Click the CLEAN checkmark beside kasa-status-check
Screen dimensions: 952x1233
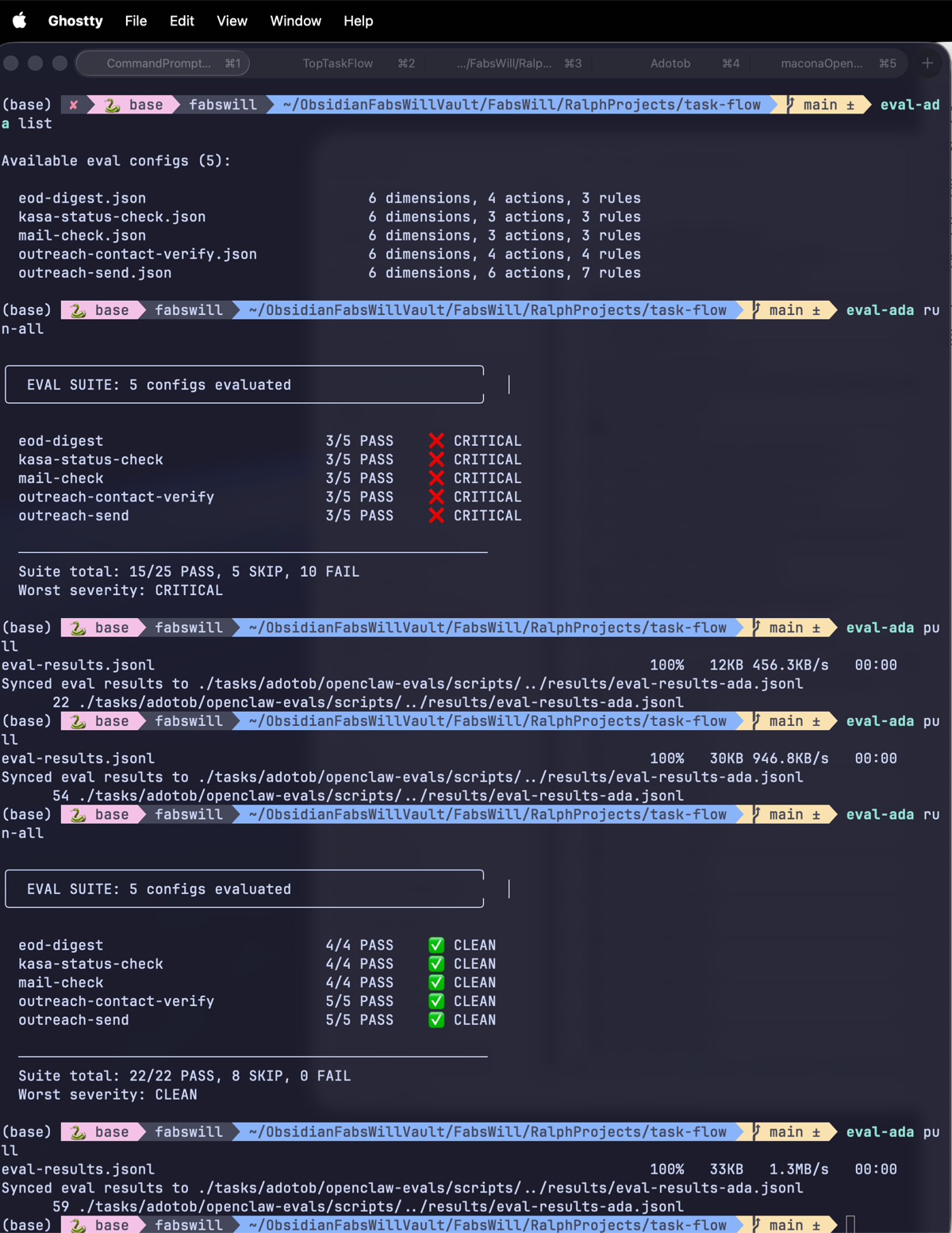436,963
